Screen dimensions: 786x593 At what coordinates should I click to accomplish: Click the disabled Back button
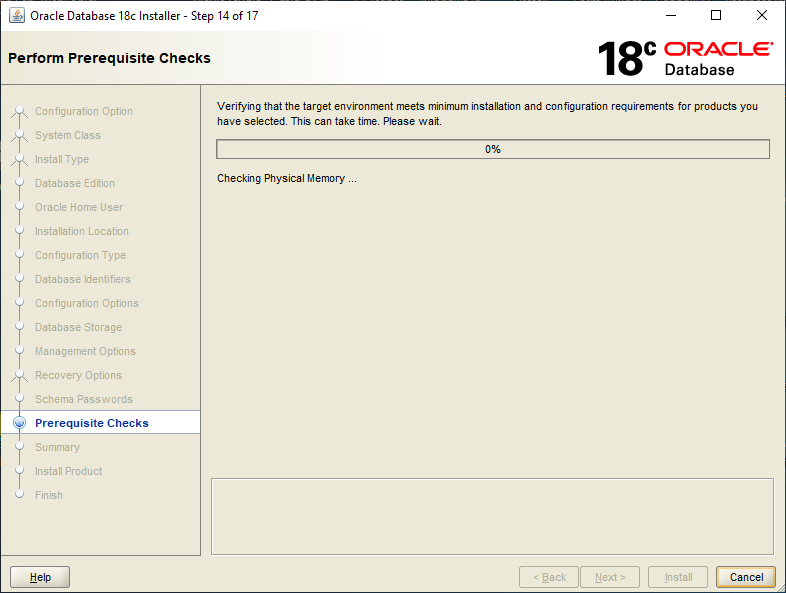pyautogui.click(x=549, y=577)
